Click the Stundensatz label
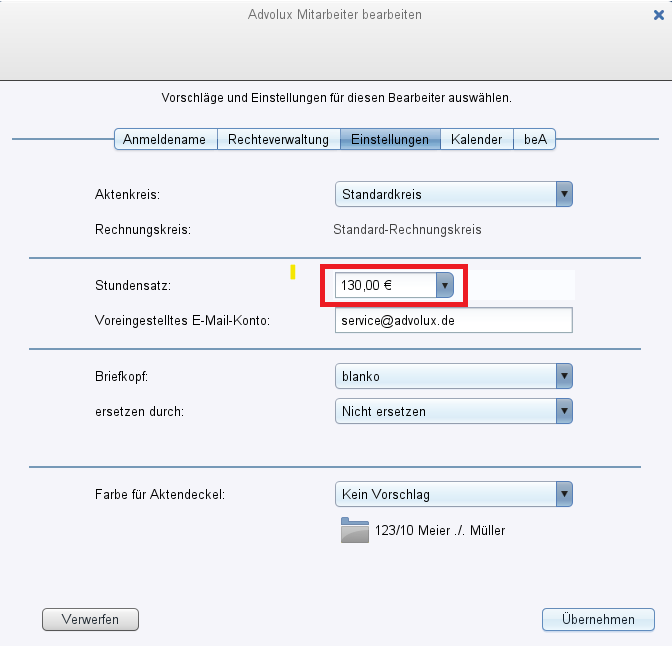This screenshot has width=672, height=646. pos(133,285)
